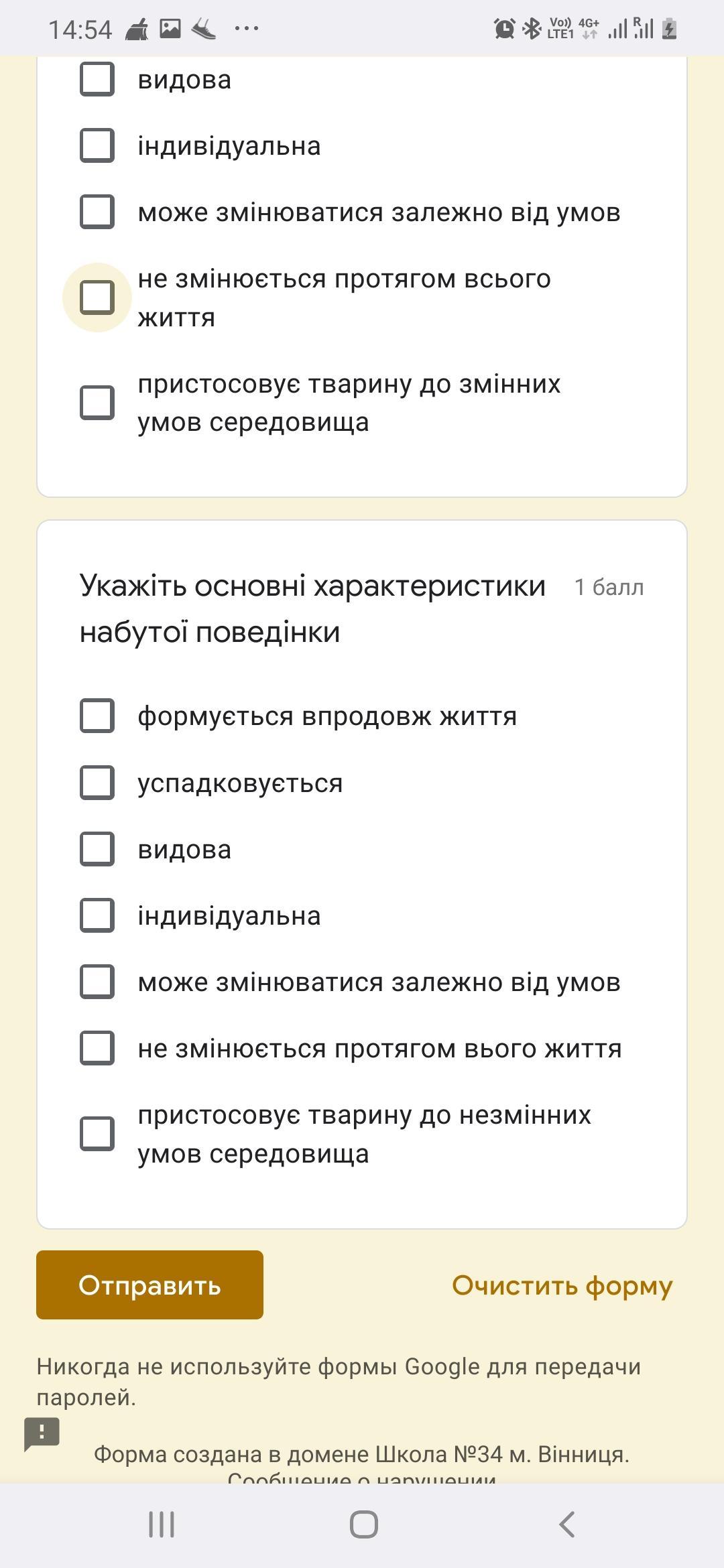
Task: Tick 'пристосовує тварину до змінних умов' checkbox
Action: (x=97, y=402)
